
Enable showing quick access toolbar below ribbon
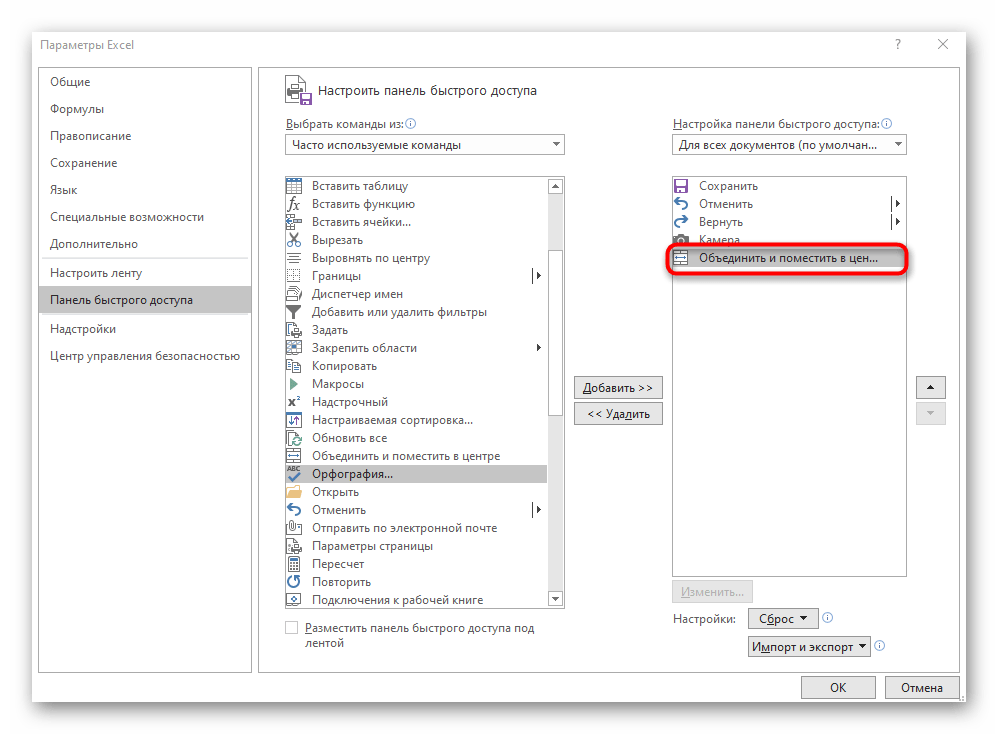point(292,628)
